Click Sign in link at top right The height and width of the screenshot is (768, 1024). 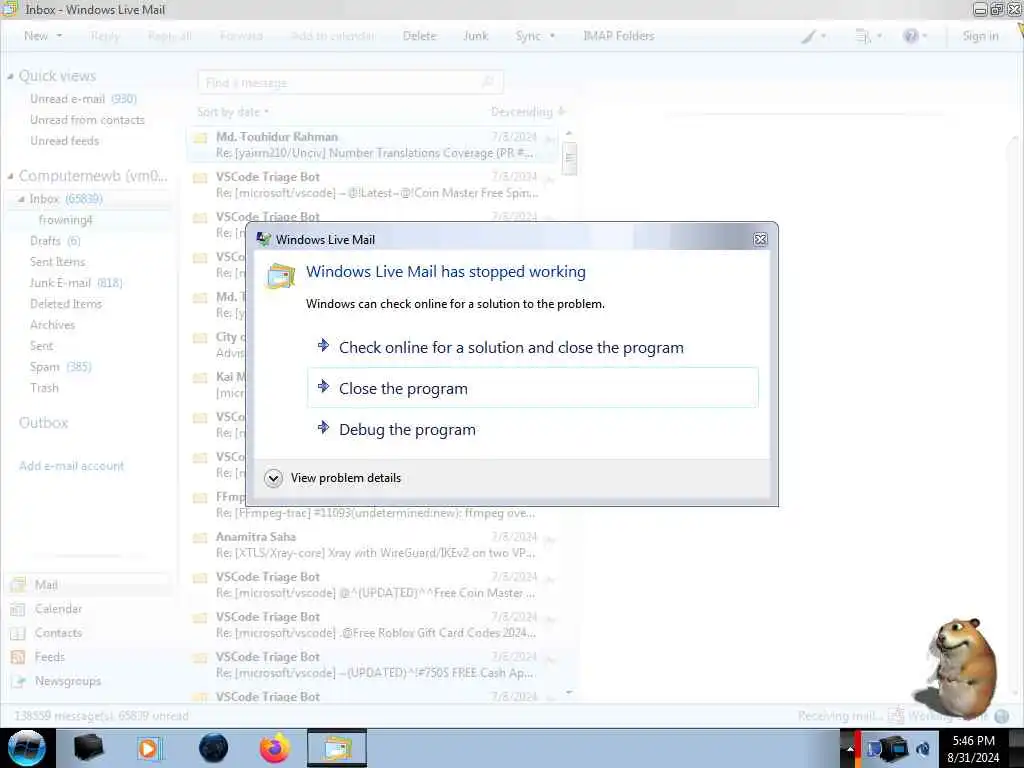click(x=980, y=36)
